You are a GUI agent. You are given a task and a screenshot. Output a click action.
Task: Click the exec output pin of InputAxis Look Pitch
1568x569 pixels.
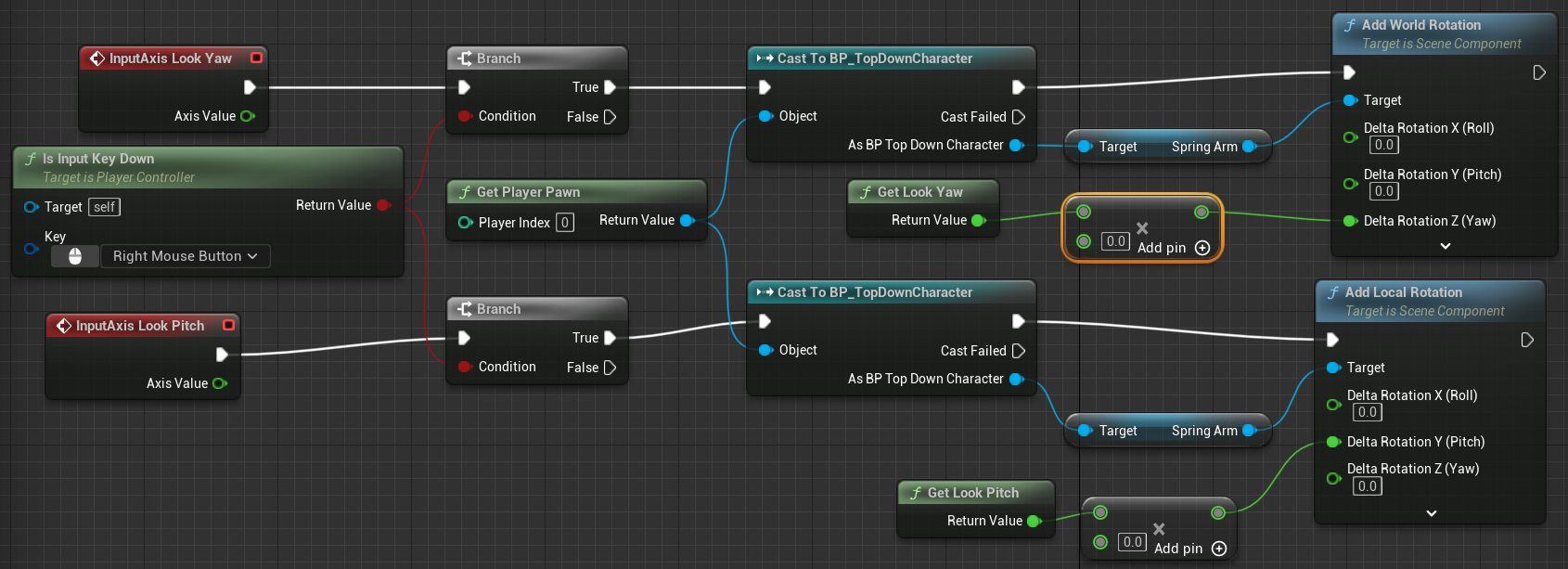pyautogui.click(x=222, y=355)
